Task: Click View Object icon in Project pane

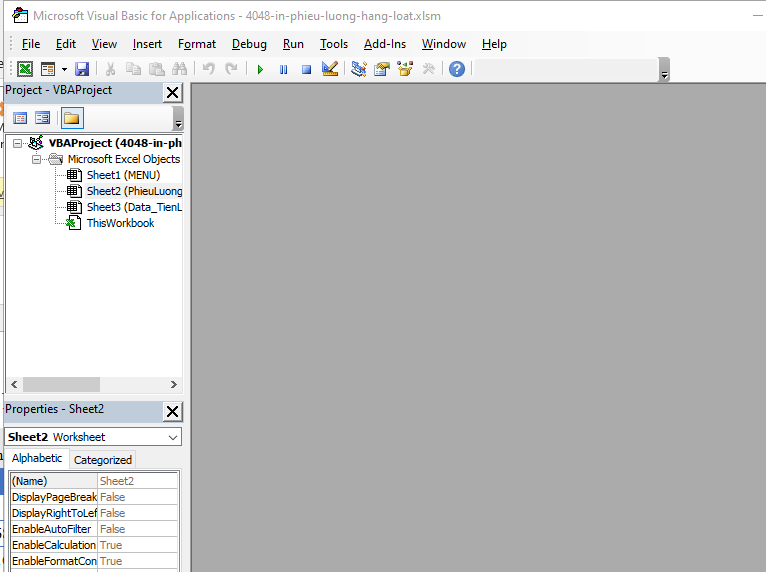Action: [43, 118]
